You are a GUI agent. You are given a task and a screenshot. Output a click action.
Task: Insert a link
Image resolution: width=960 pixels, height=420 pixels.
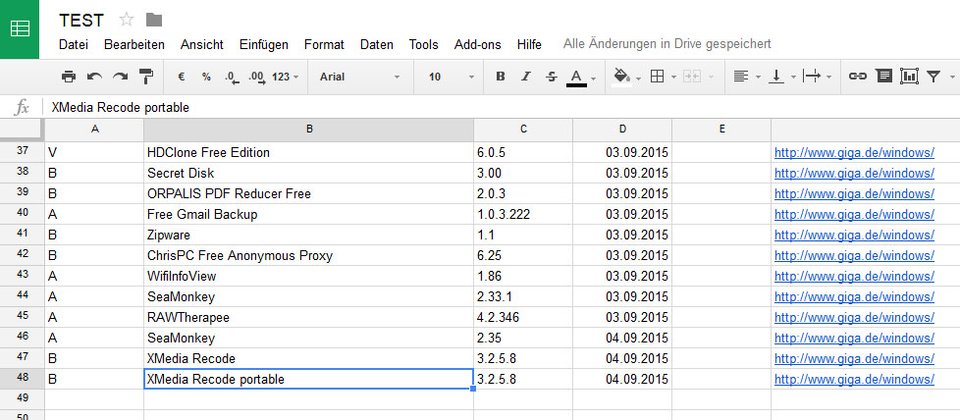(x=857, y=77)
